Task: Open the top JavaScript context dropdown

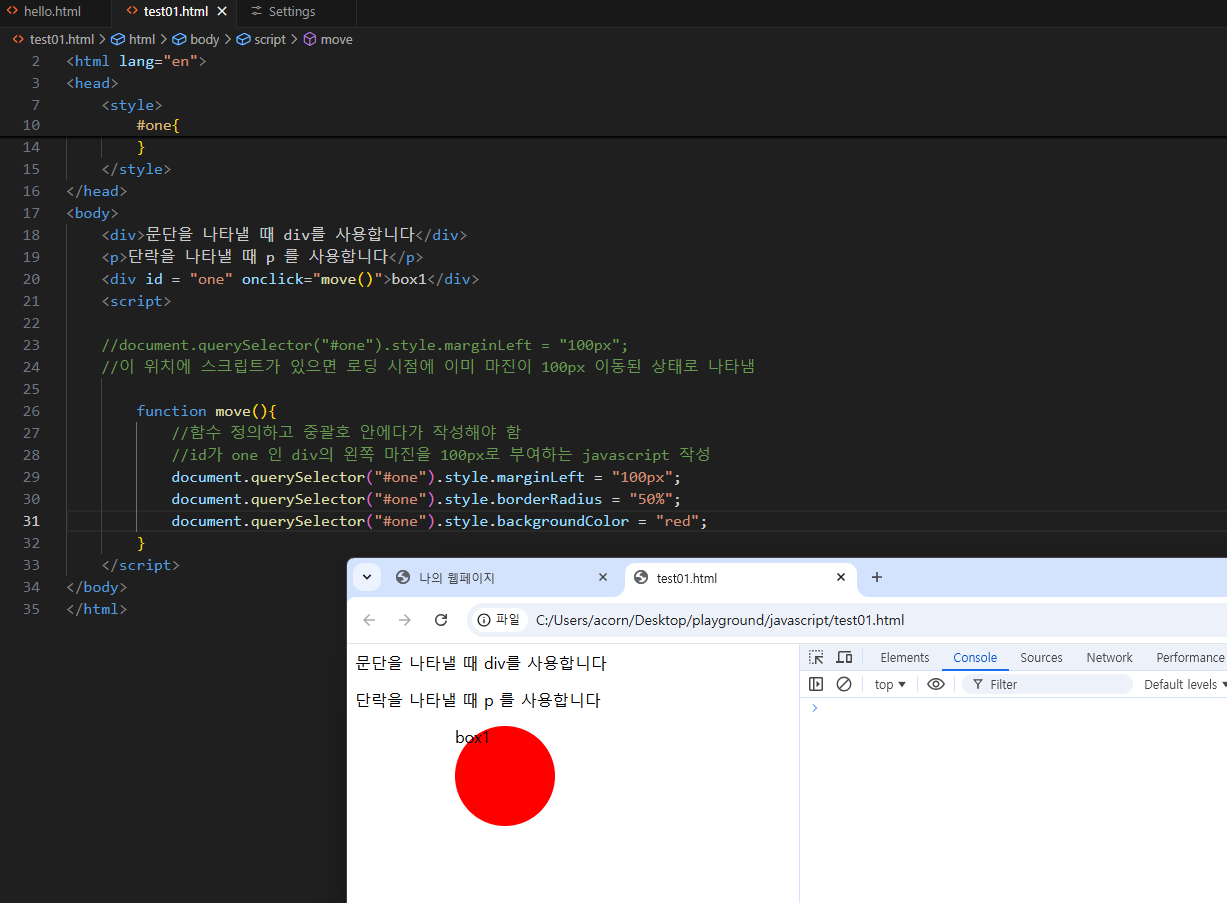Action: pyautogui.click(x=890, y=684)
